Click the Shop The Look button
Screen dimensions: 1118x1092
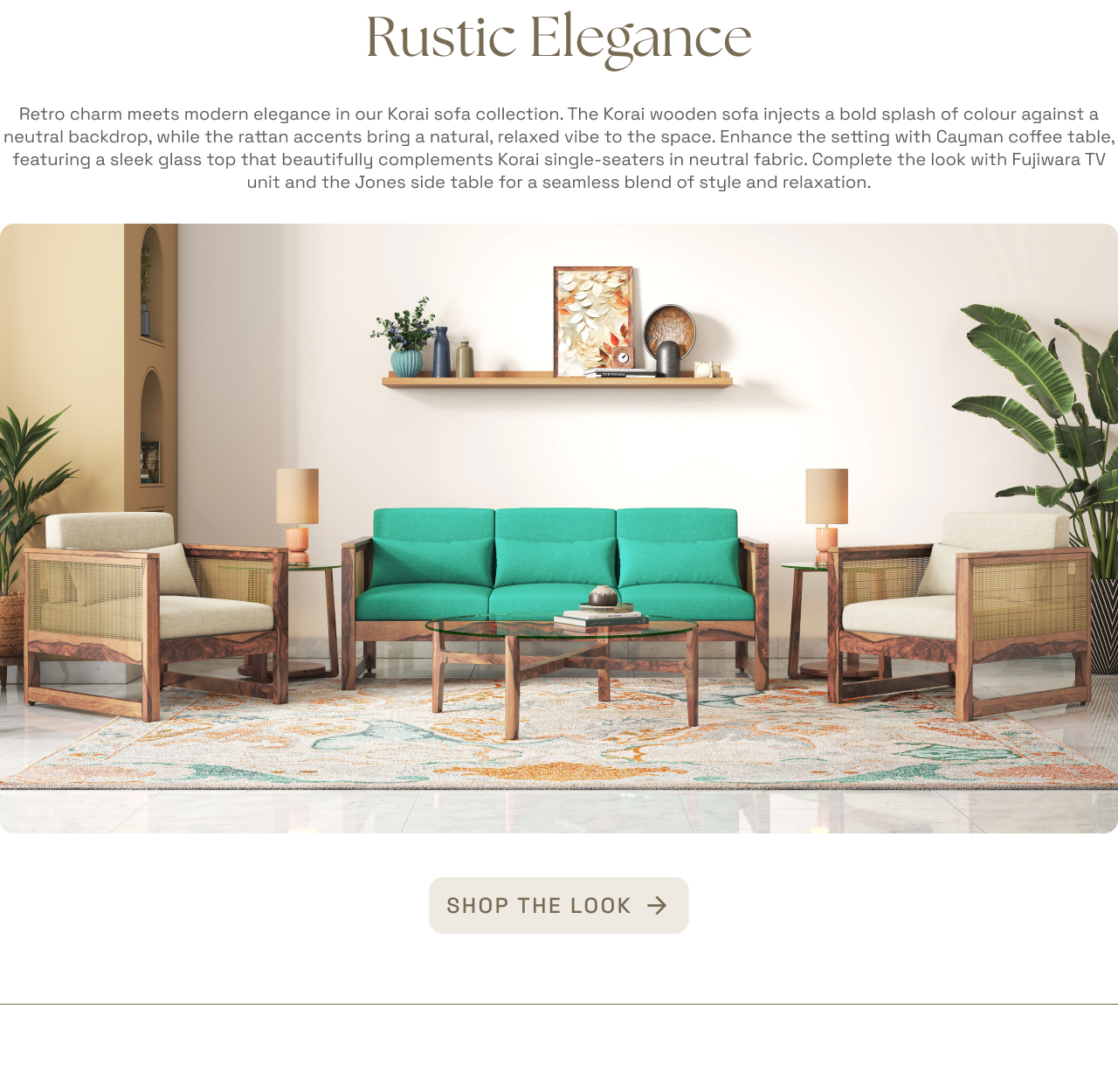[x=559, y=905]
